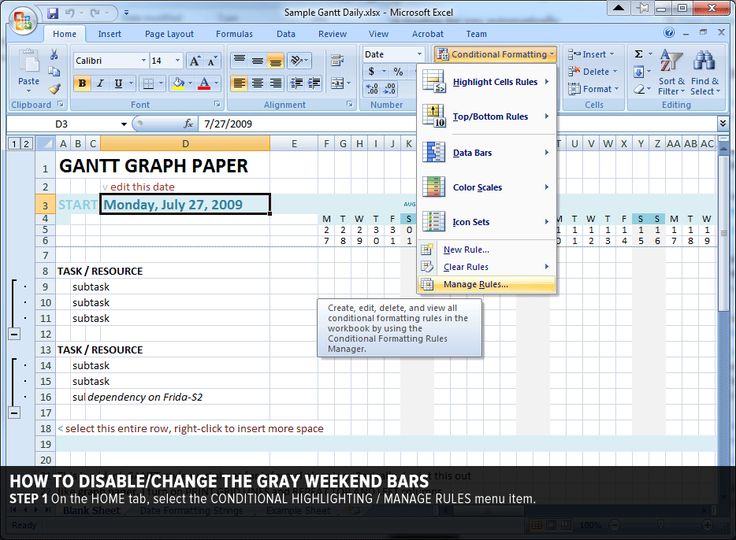
Task: Switch to the Page Layout tab
Action: coord(169,34)
